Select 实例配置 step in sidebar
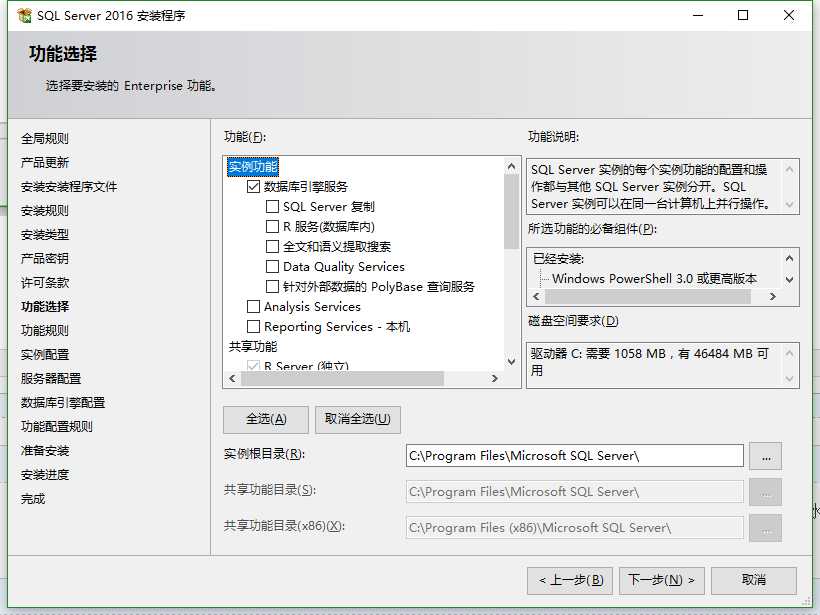 pos(45,355)
